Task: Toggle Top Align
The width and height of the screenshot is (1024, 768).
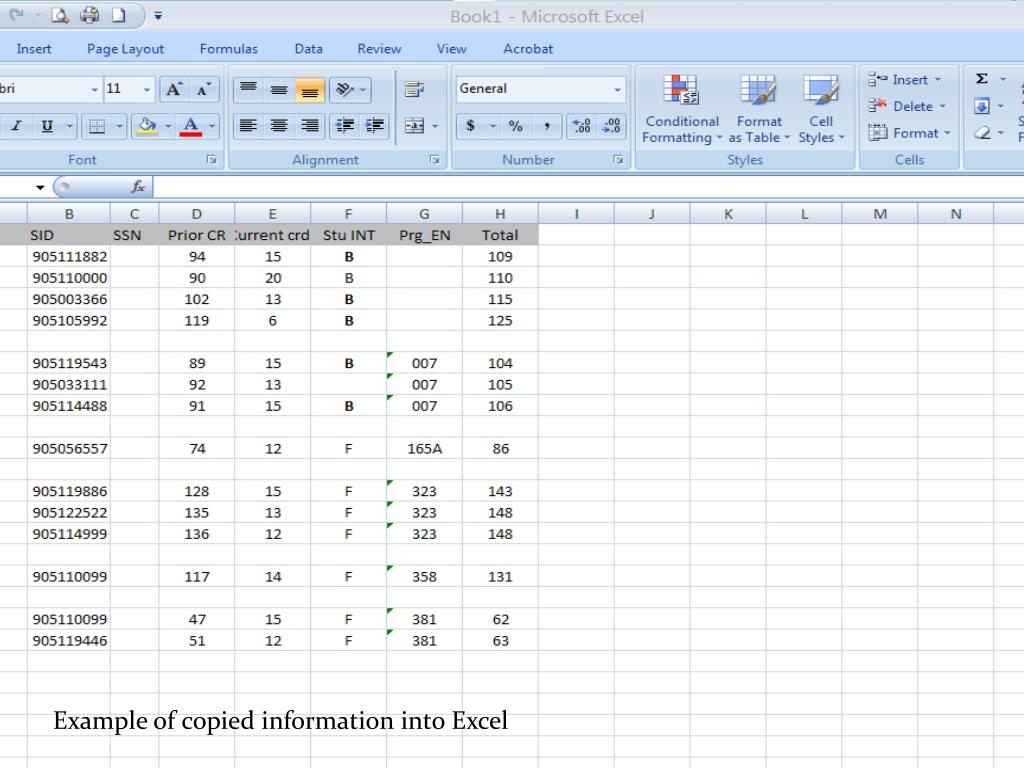Action: (248, 89)
